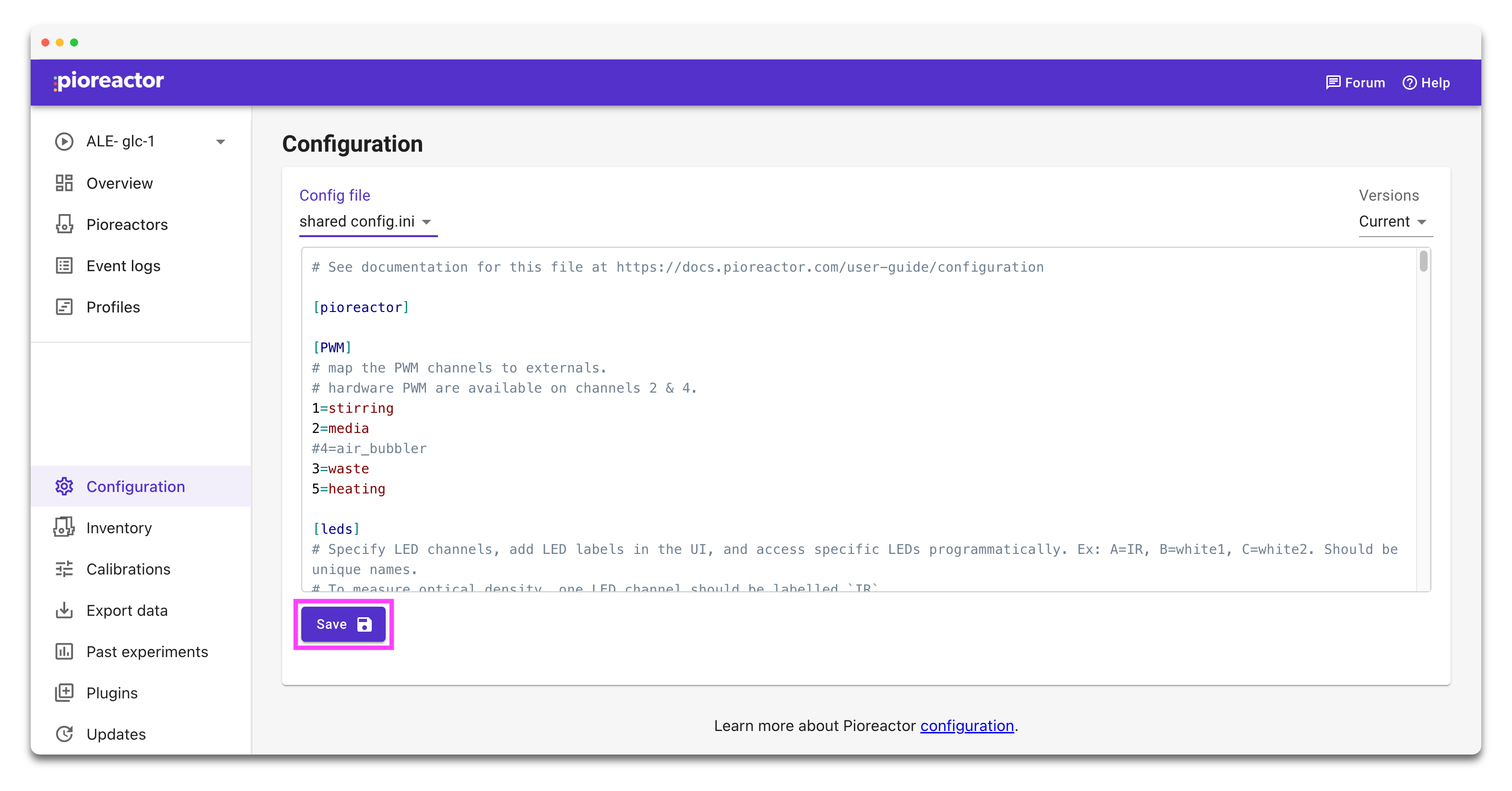The height and width of the screenshot is (791, 1512).
Task: Select the Configuration gear icon
Action: [65, 486]
